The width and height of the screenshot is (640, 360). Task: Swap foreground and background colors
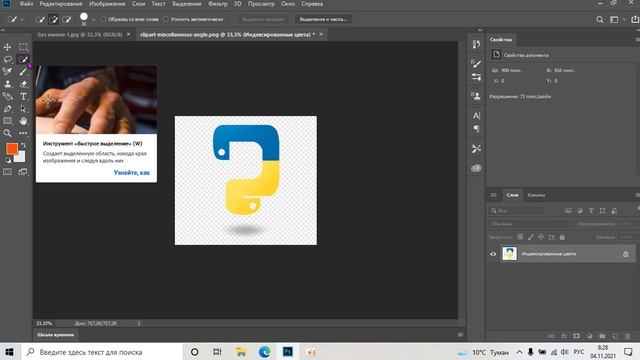pyautogui.click(x=23, y=145)
